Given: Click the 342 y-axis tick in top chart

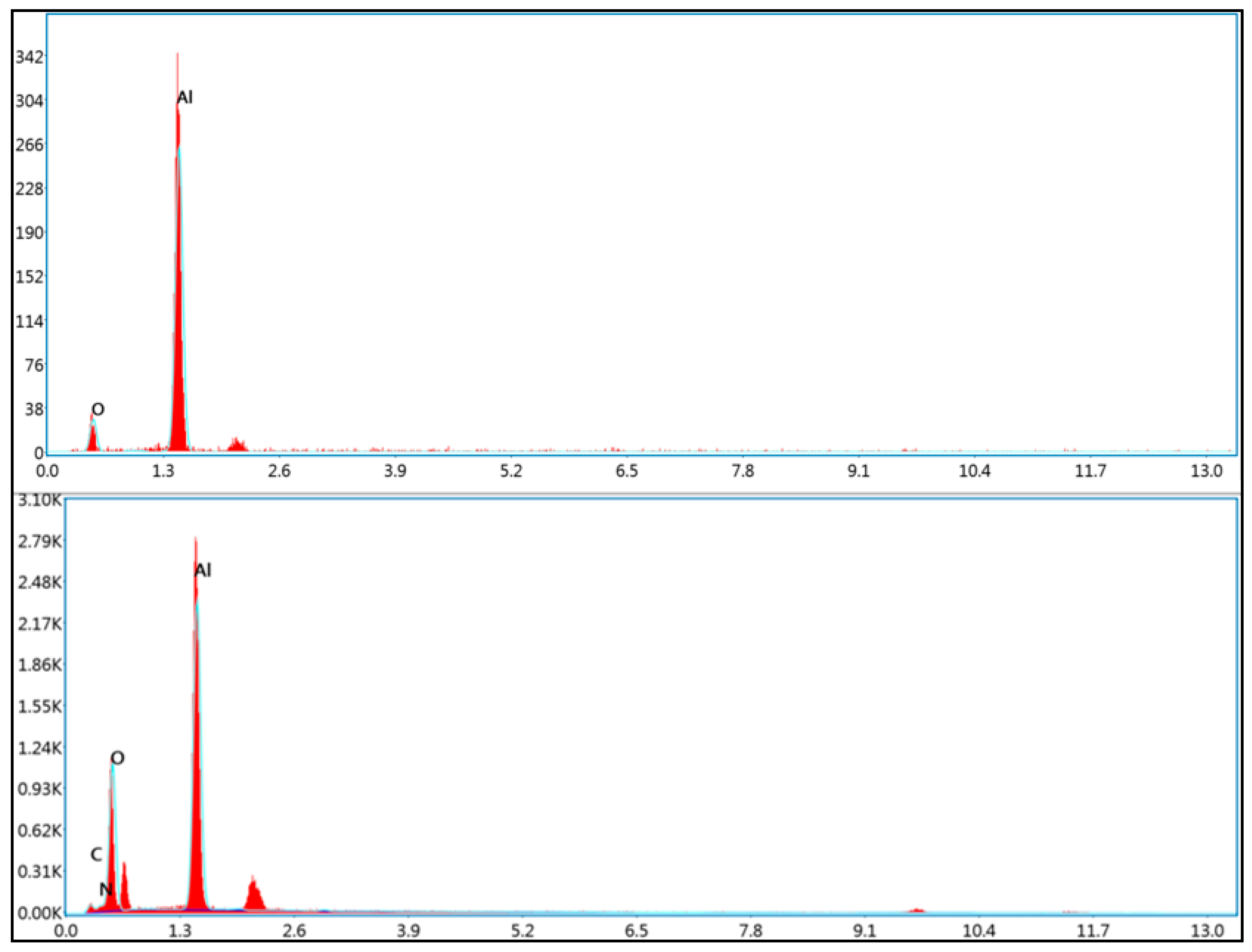Looking at the screenshot, I should click(29, 57).
